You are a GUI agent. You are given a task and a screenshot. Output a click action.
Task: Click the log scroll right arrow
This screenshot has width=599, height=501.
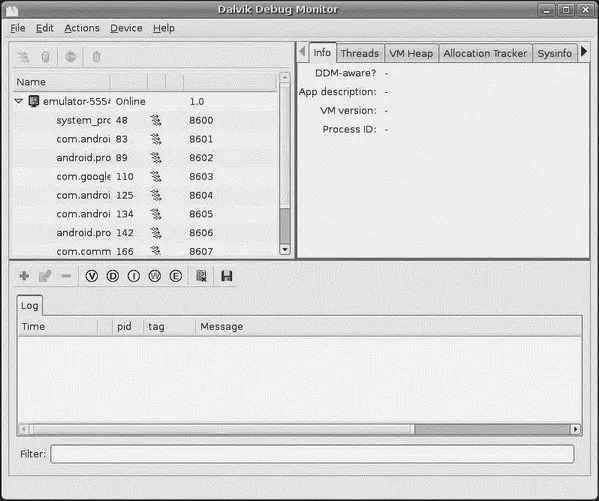point(576,430)
